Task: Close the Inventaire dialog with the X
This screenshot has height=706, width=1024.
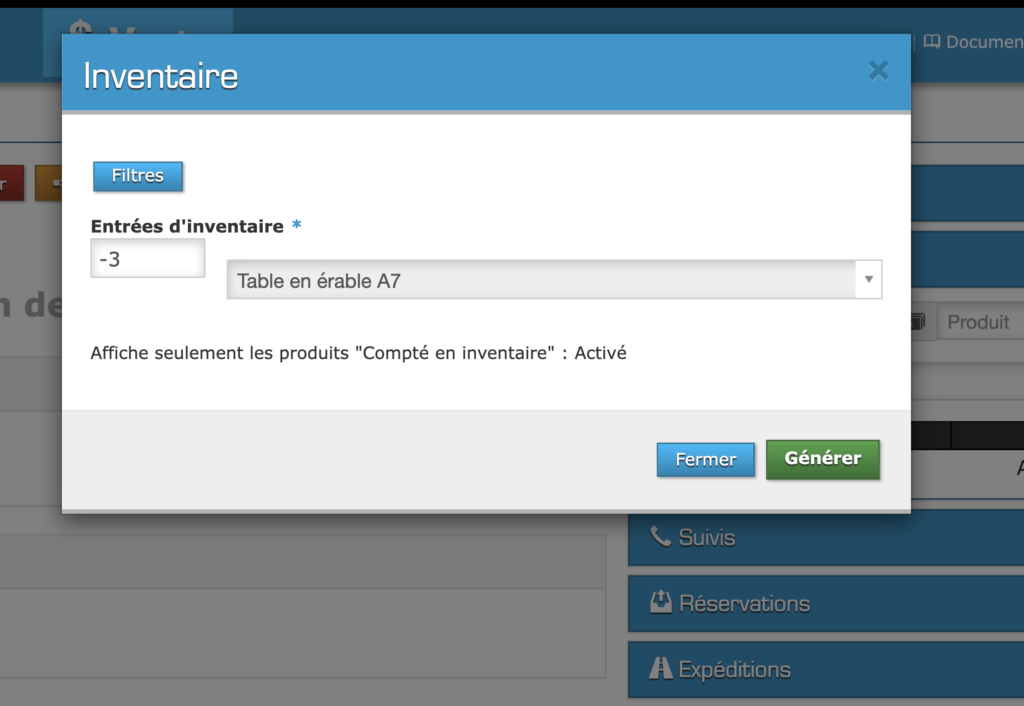Action: click(x=878, y=70)
